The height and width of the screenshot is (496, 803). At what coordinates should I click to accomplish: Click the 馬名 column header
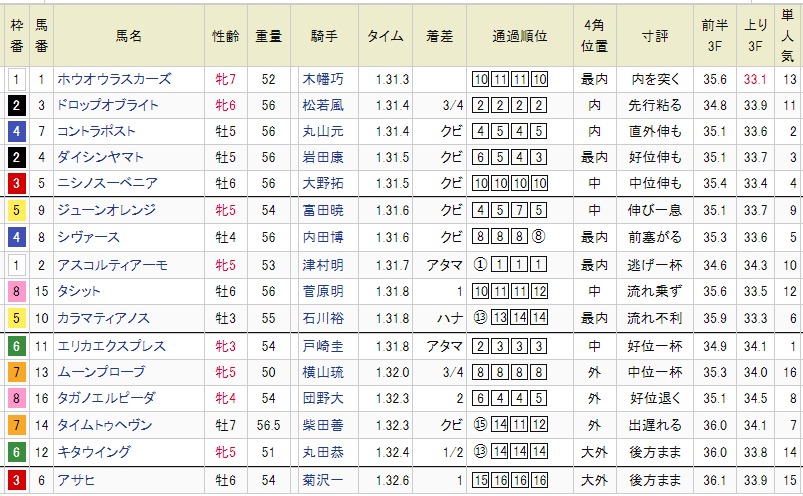pyautogui.click(x=129, y=36)
